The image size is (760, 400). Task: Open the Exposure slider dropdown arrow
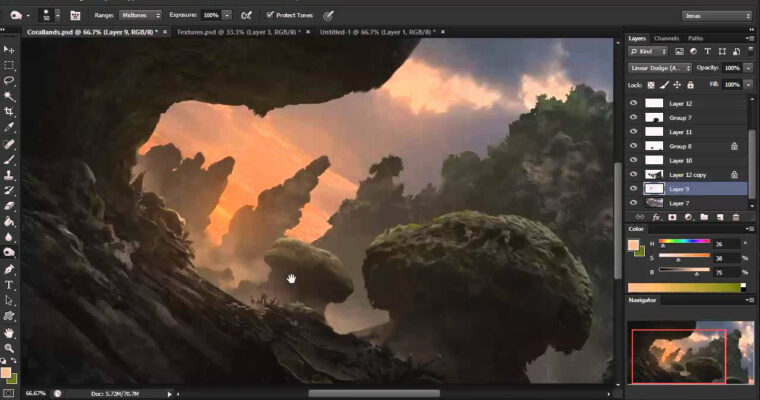[x=227, y=16]
